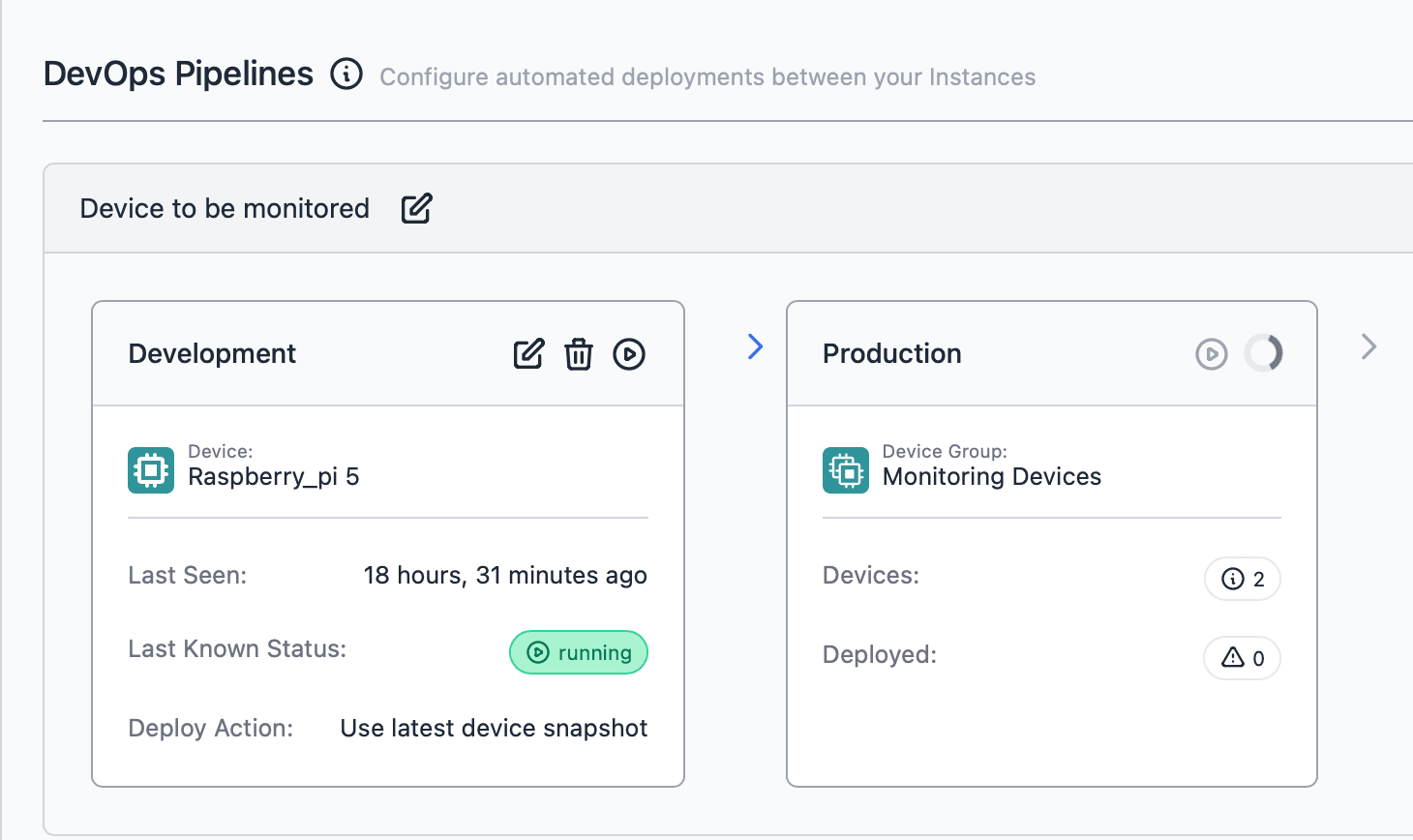
Task: Expand the Devices info badge showing 2
Action: (x=1242, y=579)
